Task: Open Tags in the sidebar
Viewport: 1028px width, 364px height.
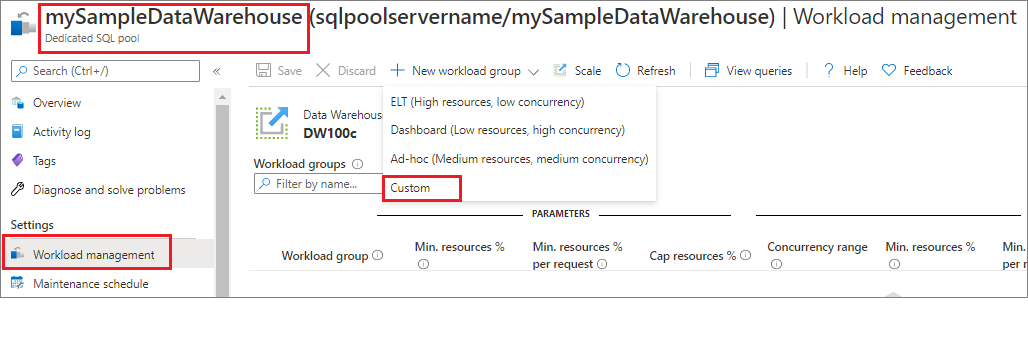Action: click(x=45, y=161)
